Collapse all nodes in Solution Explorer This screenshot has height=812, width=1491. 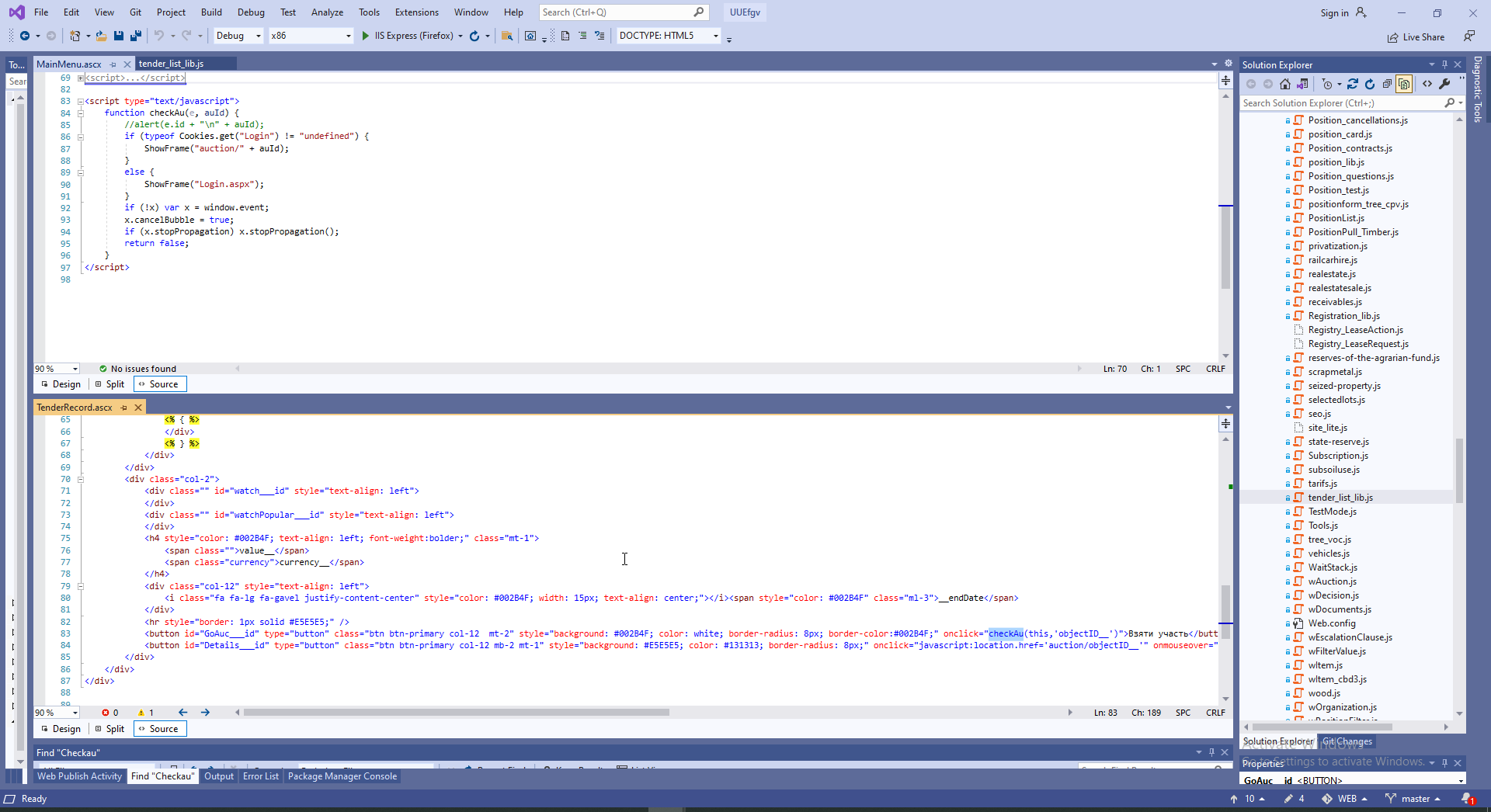click(1387, 84)
